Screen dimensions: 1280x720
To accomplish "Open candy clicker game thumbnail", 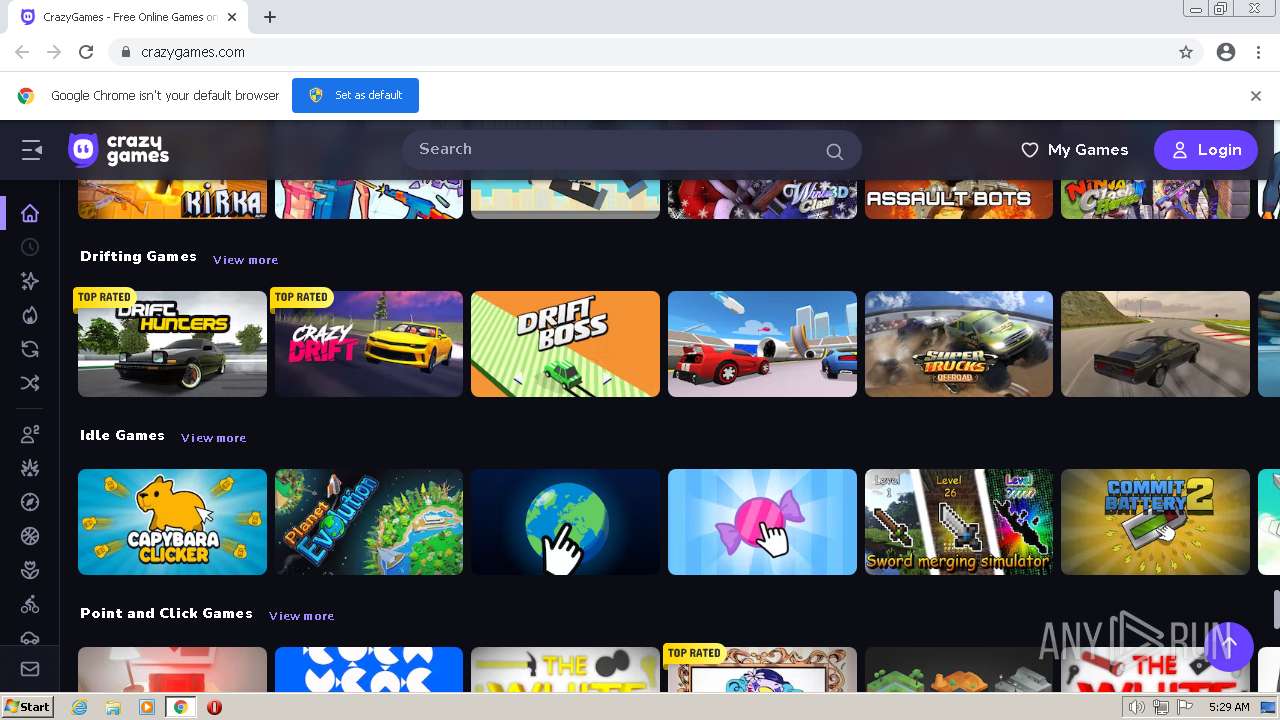I will point(762,522).
